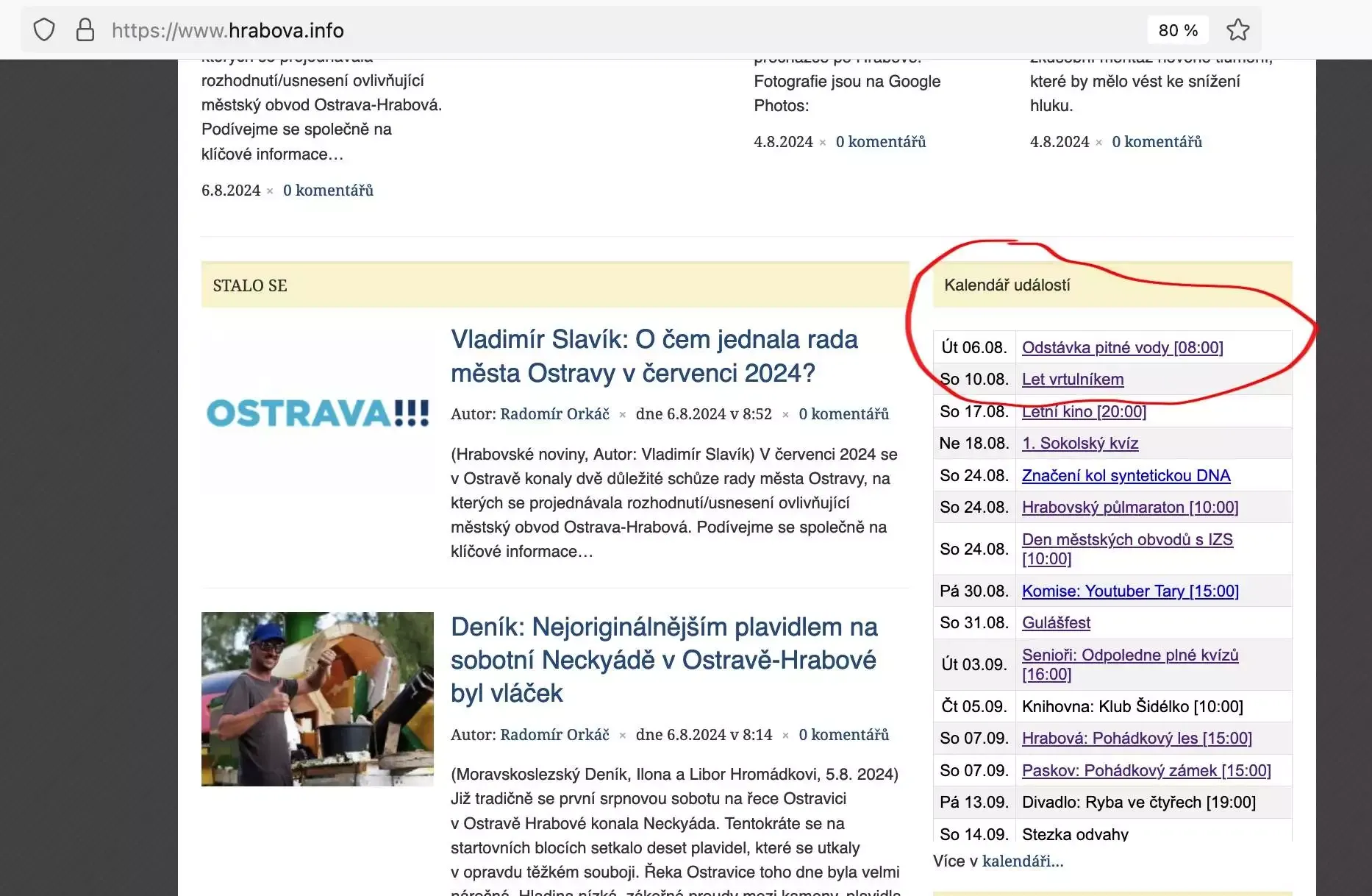1372x896 pixels.
Task: Open Značení kol syntetickou DNA event
Action: [x=1126, y=476]
